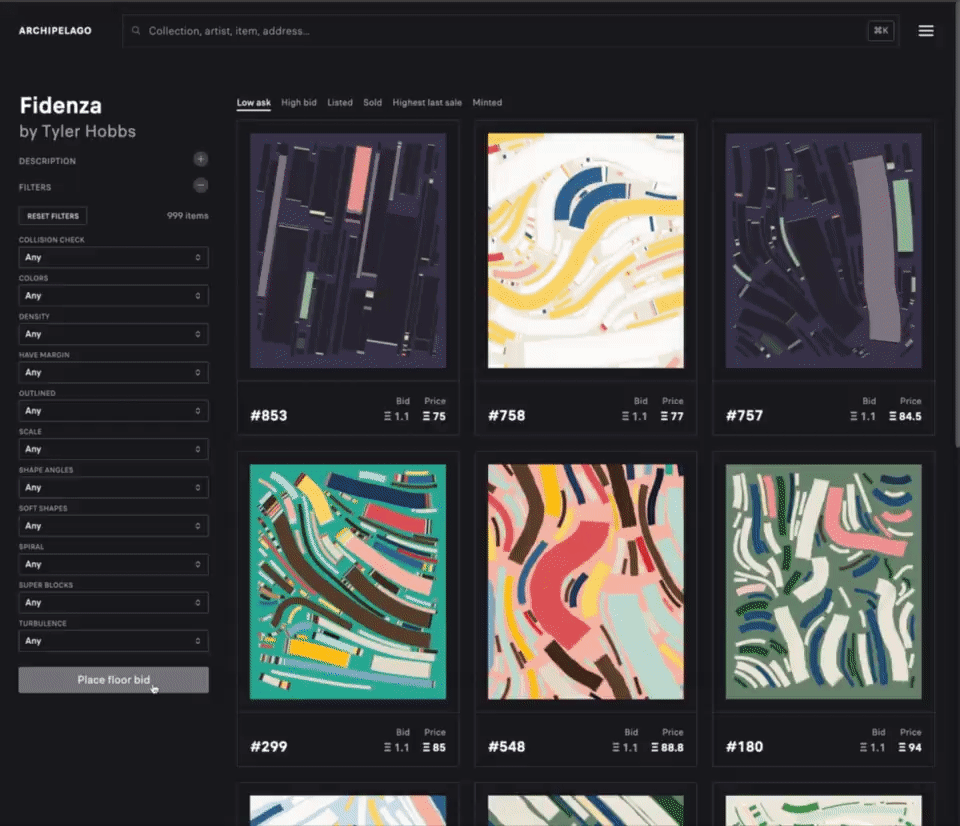Open the Outlined filter dropdown
Viewport: 960px width, 826px height.
(x=113, y=411)
